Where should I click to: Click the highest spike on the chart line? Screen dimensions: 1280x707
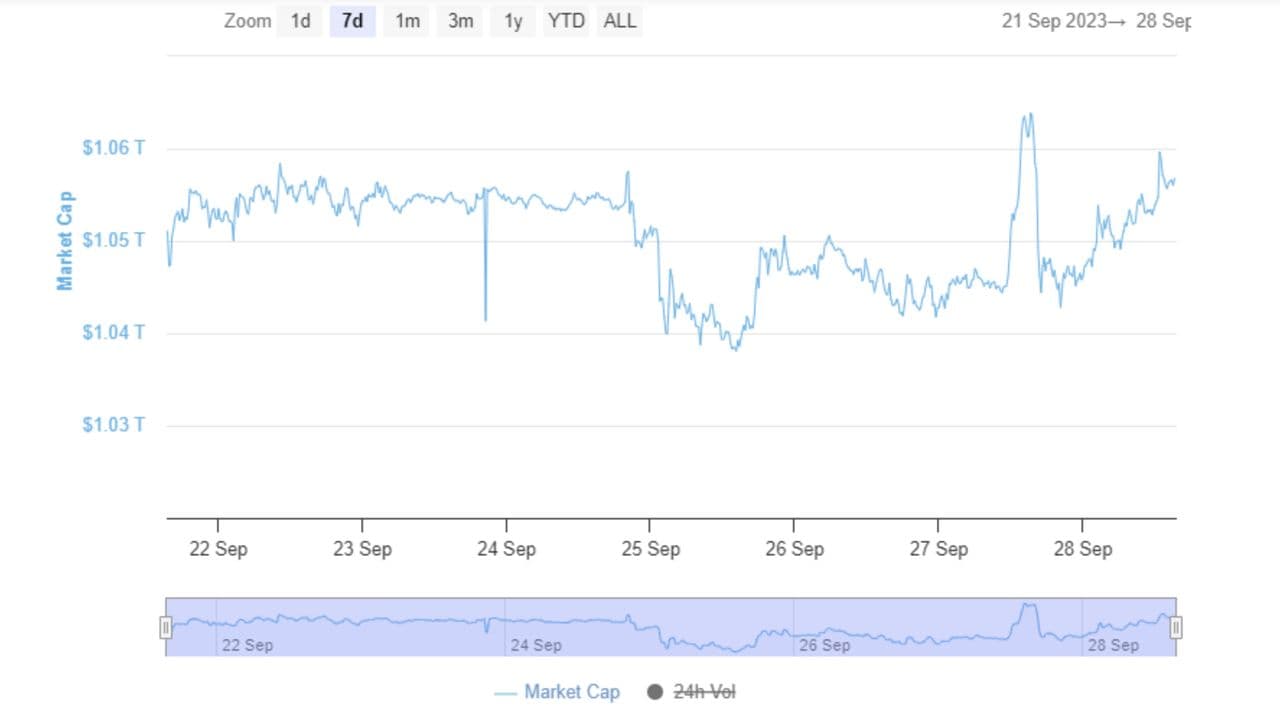pos(1027,116)
